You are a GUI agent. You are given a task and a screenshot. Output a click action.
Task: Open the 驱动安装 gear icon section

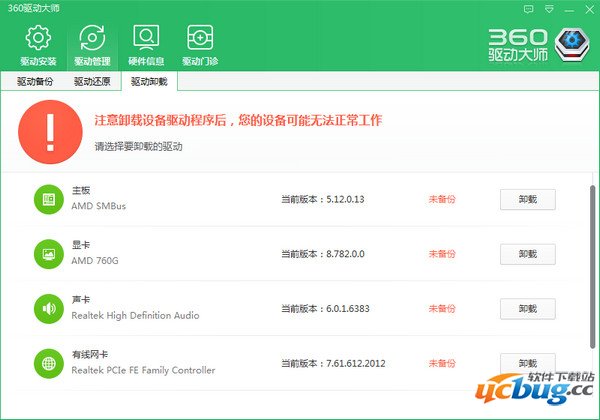point(38,45)
